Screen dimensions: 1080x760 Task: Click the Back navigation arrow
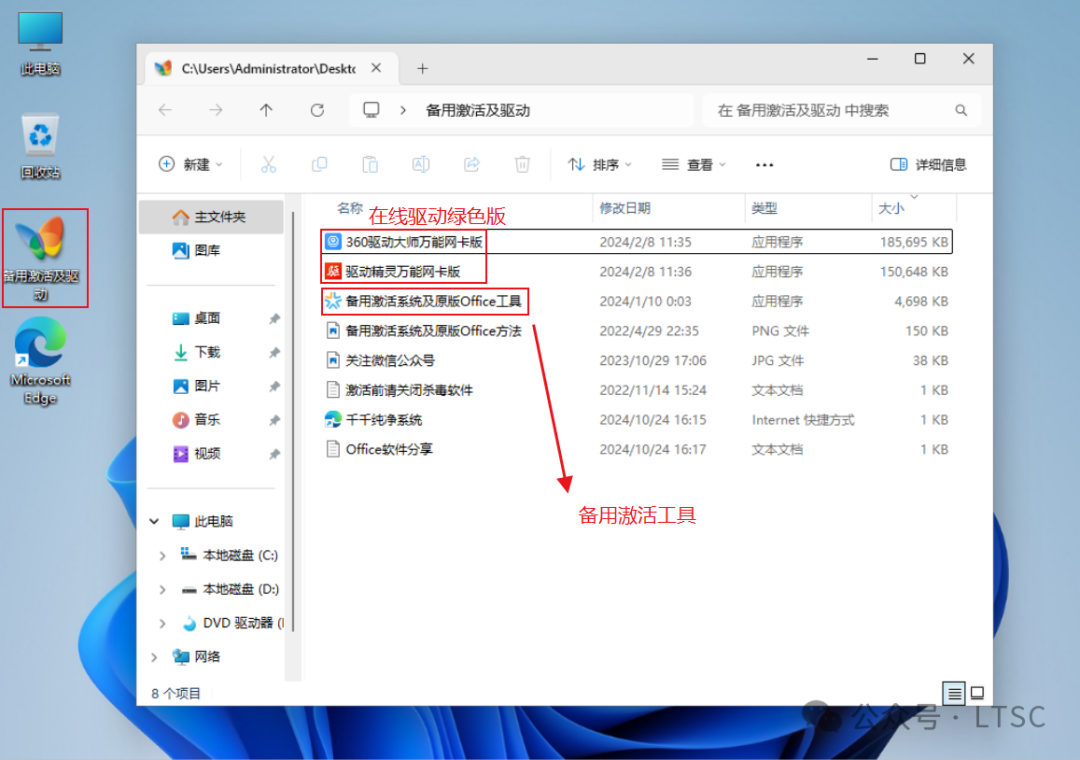tap(165, 110)
